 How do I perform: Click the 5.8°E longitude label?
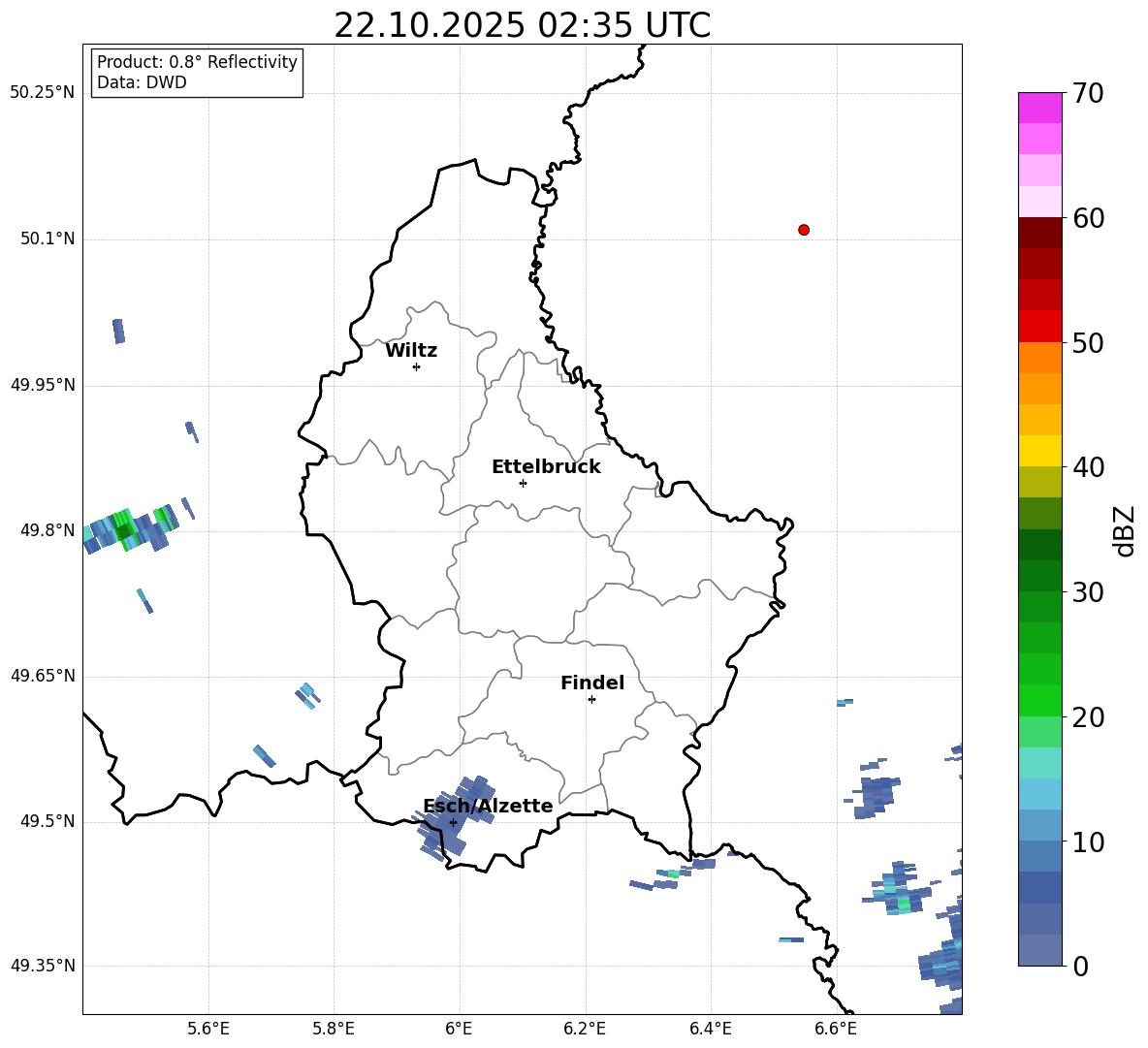tap(334, 1029)
